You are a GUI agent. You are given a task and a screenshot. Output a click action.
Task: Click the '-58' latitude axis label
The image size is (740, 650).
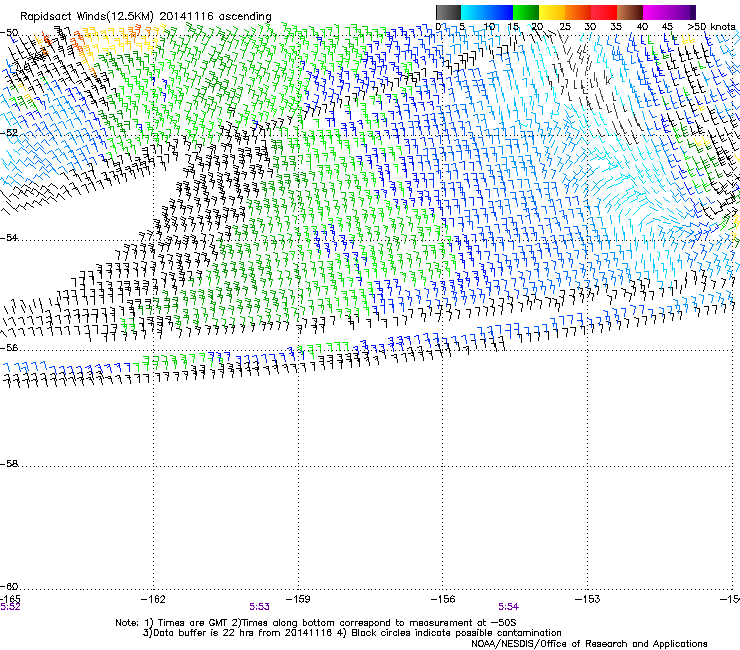coord(9,464)
